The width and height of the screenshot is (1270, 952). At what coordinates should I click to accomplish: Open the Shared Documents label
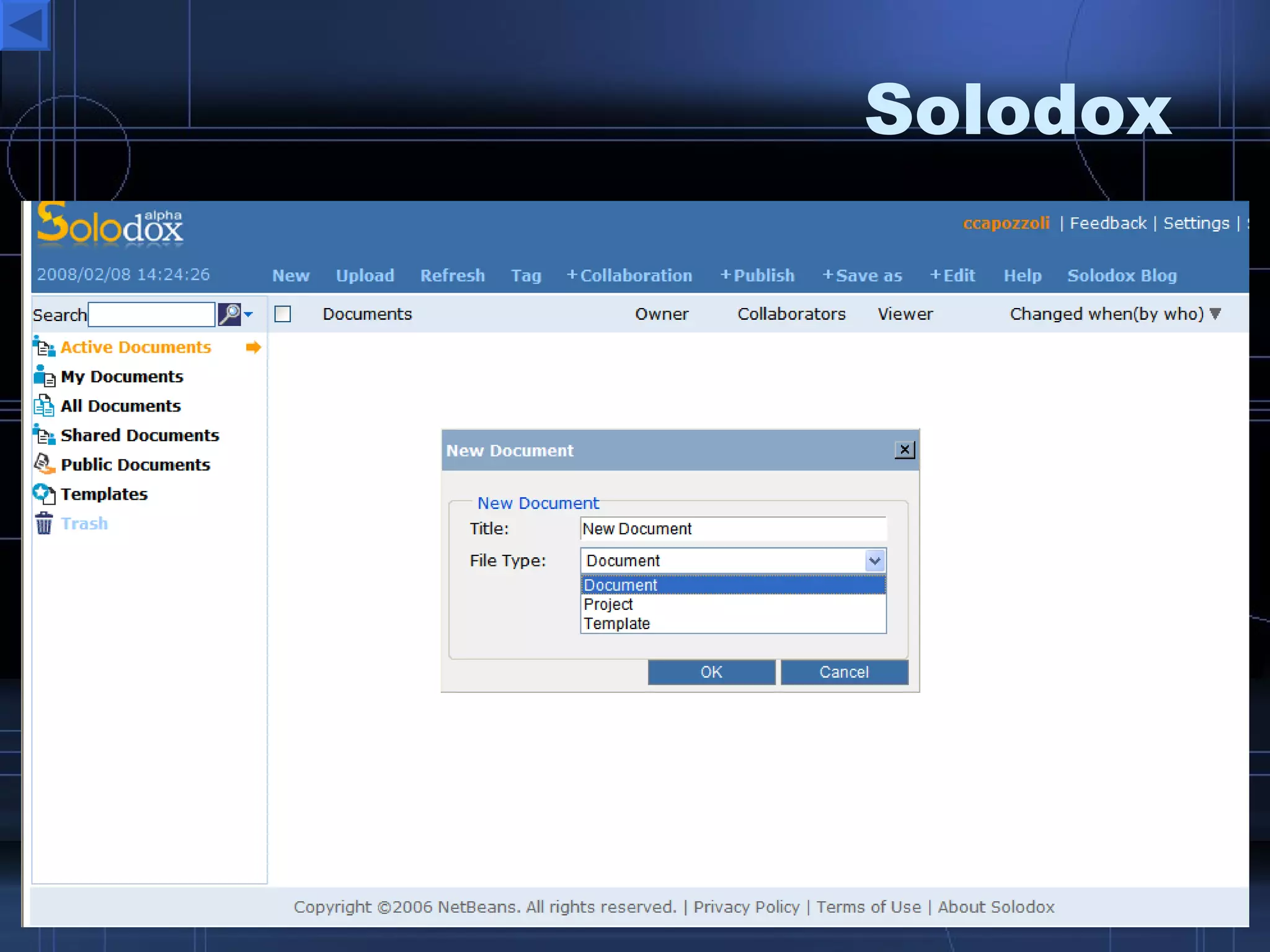click(x=140, y=435)
